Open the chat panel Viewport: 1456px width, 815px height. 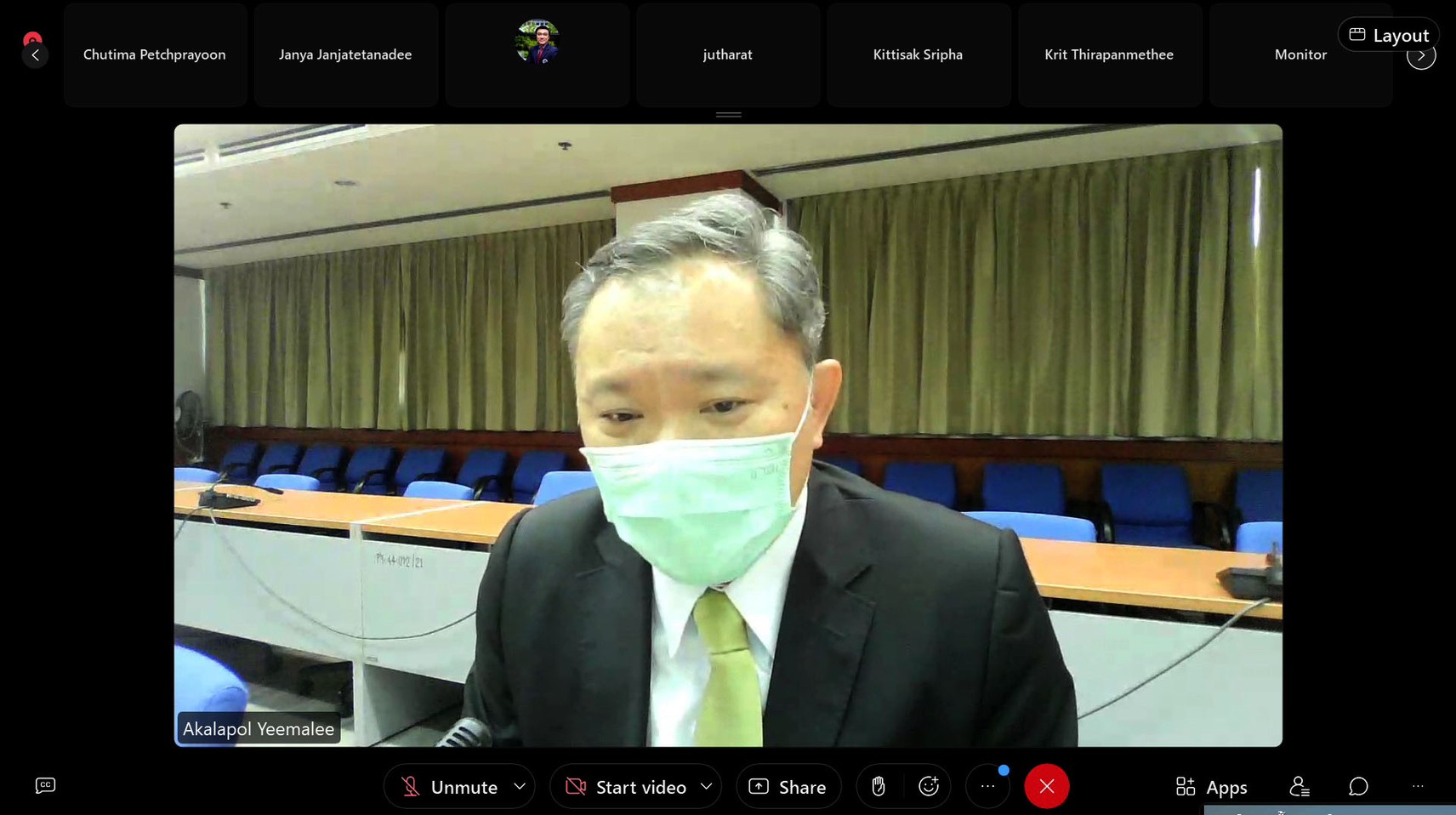pyautogui.click(x=1358, y=787)
